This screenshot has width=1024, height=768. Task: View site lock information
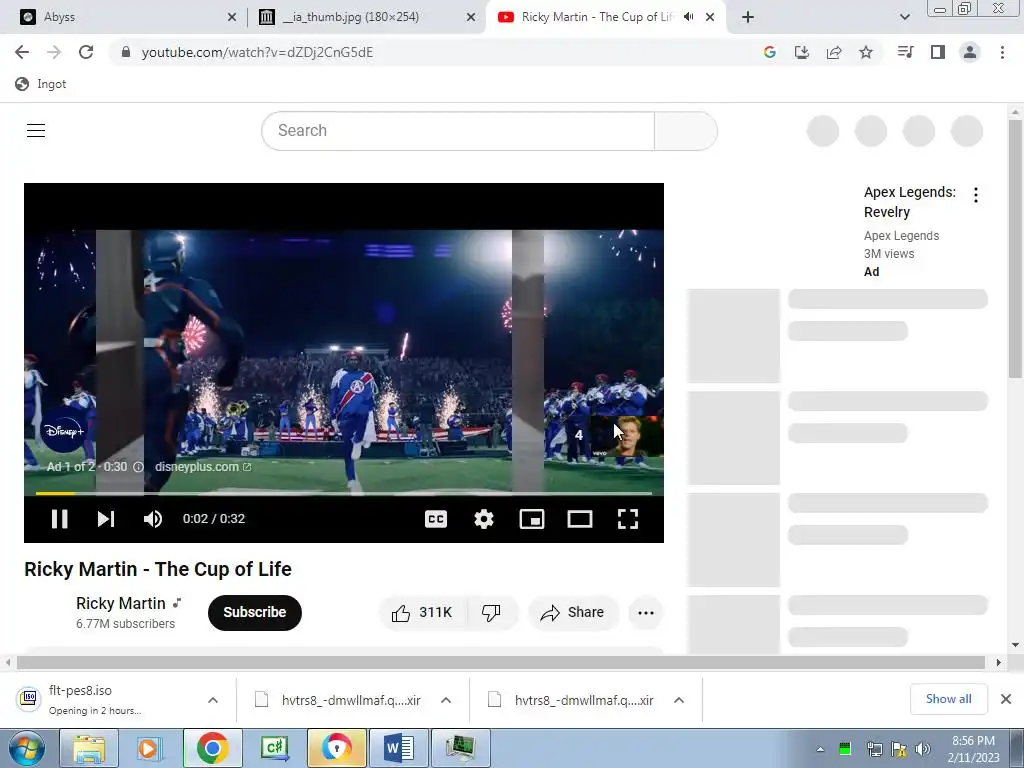[126, 52]
